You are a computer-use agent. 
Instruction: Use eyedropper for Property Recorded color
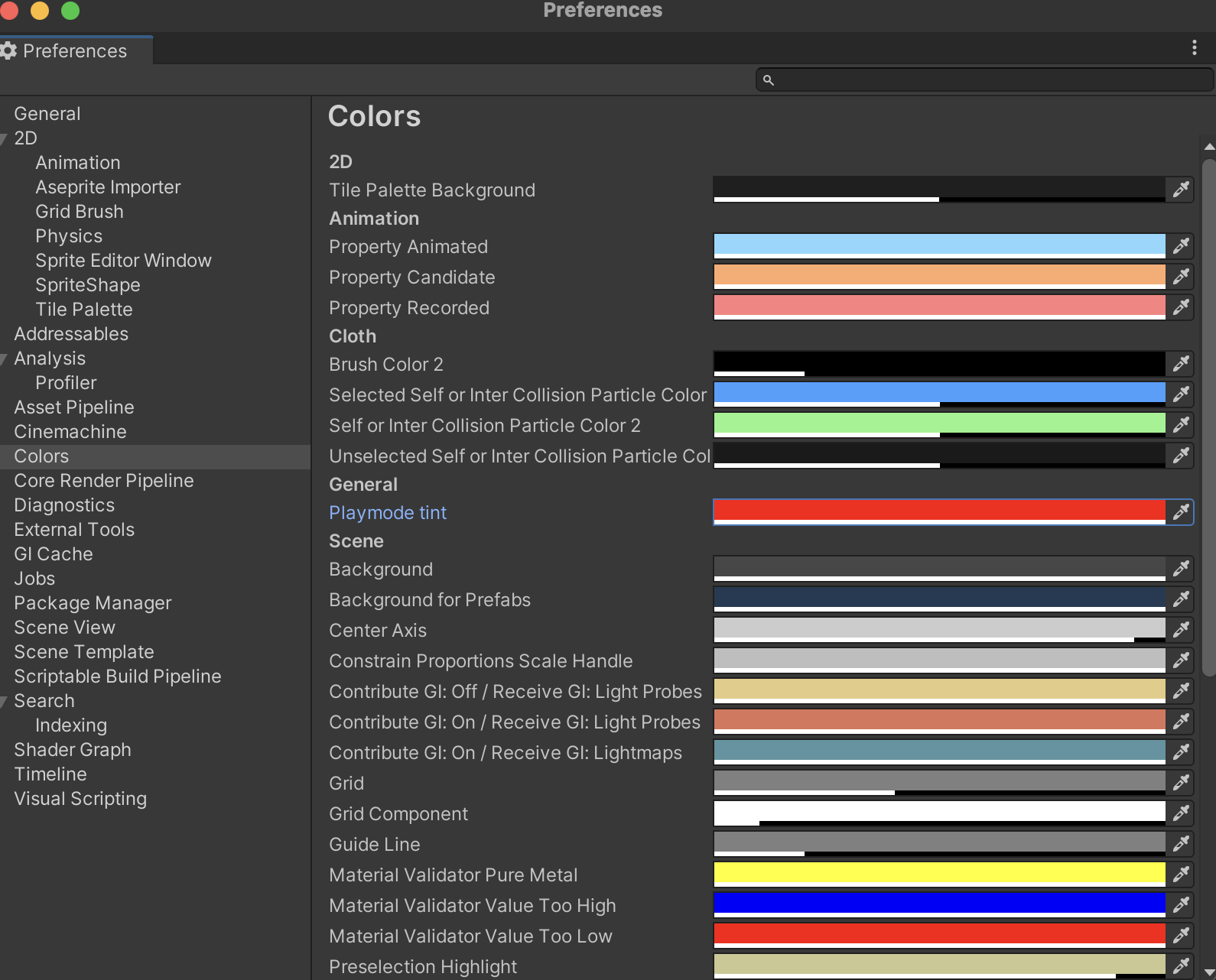point(1181,307)
